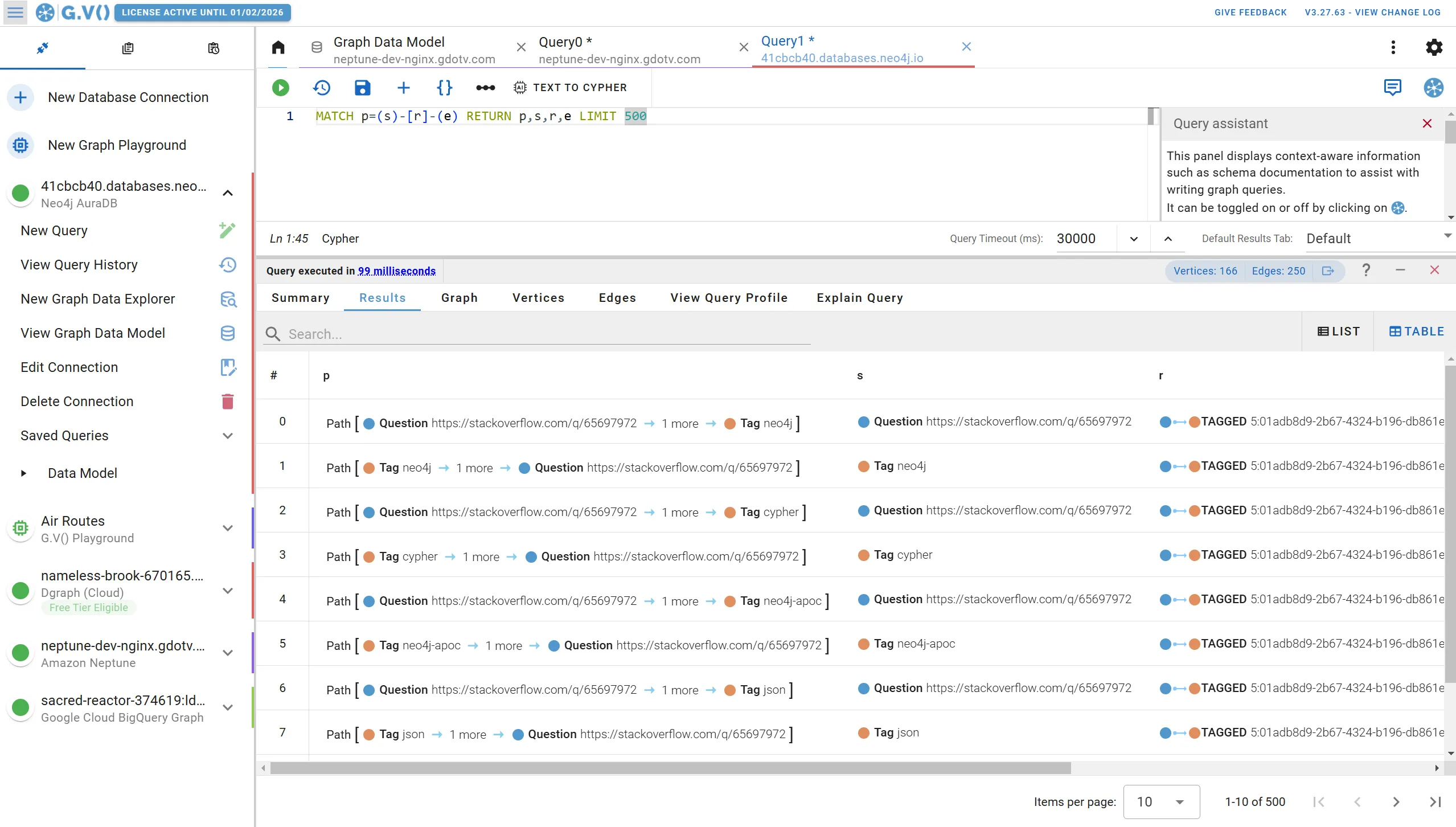Open the calendar-clock icon sidebar tab
Image resolution: width=1456 pixels, height=827 pixels.
pyautogui.click(x=214, y=48)
